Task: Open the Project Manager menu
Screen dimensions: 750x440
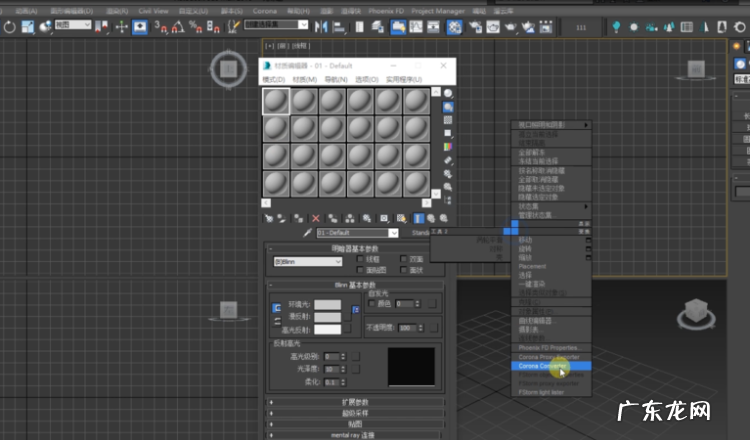Action: pos(438,11)
